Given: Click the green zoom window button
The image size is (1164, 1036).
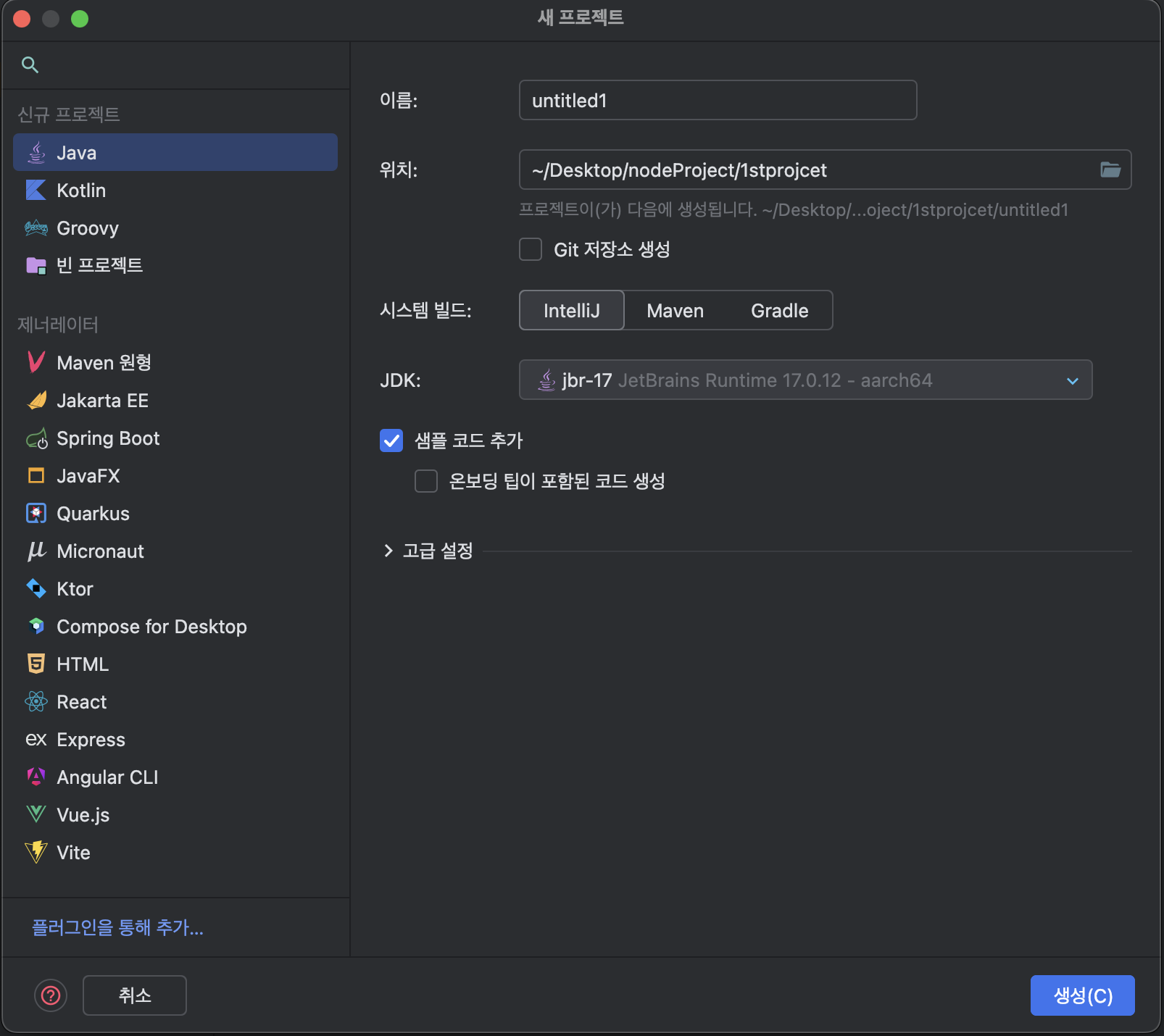Looking at the screenshot, I should click(80, 19).
